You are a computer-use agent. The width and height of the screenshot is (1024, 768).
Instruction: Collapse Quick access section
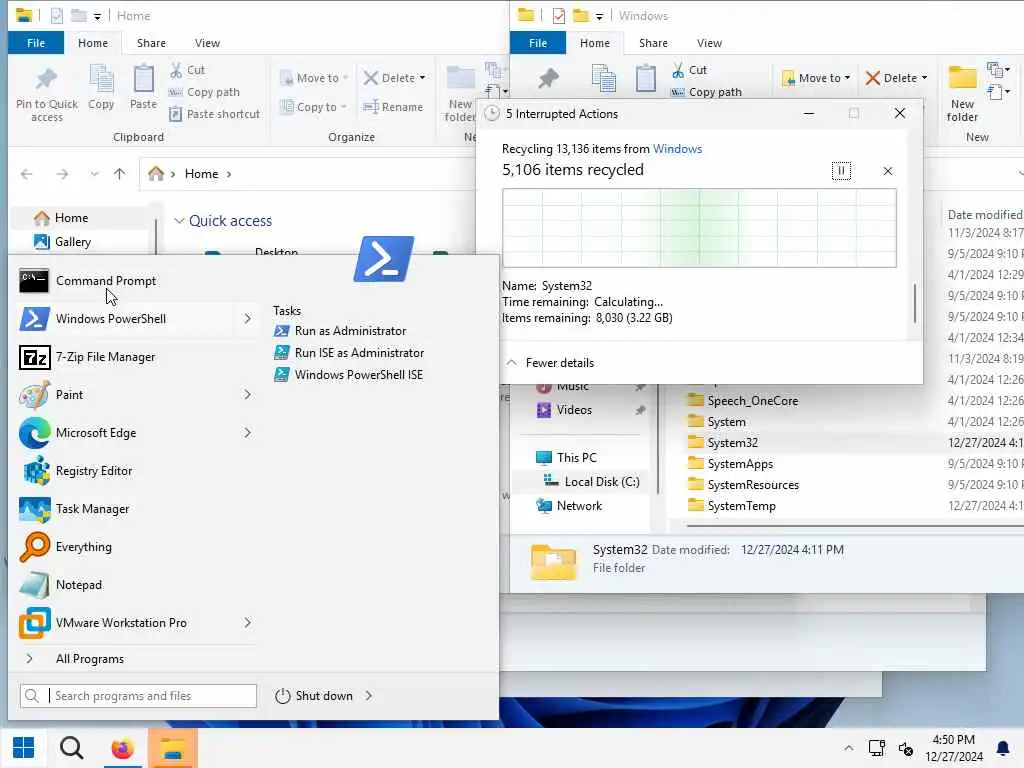[x=179, y=221]
